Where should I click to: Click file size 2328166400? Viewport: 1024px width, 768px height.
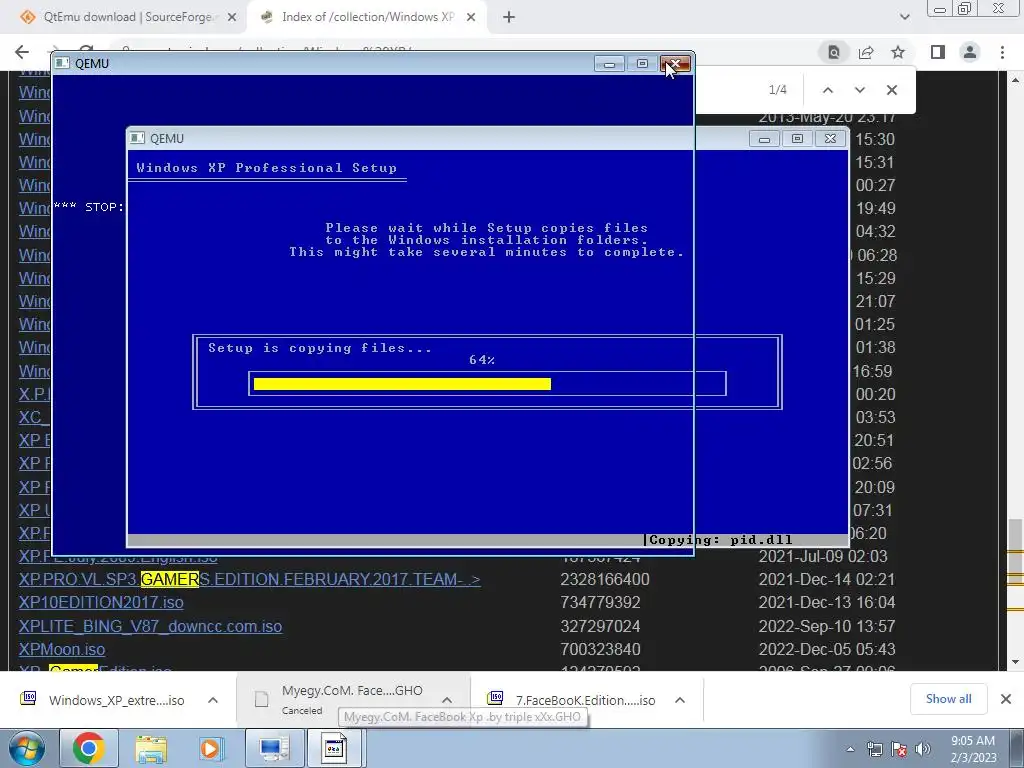point(605,579)
